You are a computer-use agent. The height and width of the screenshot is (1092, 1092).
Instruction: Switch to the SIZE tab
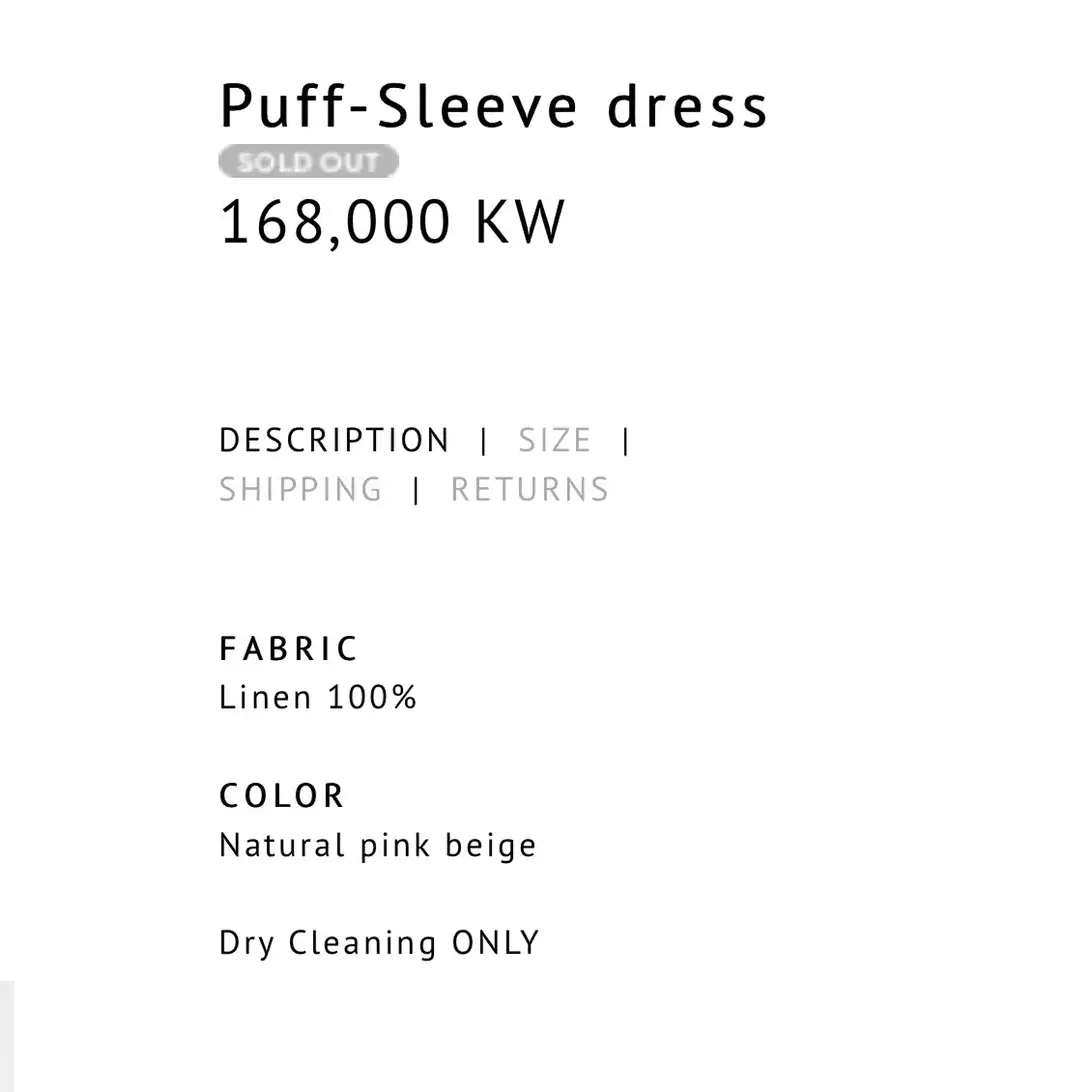(555, 440)
